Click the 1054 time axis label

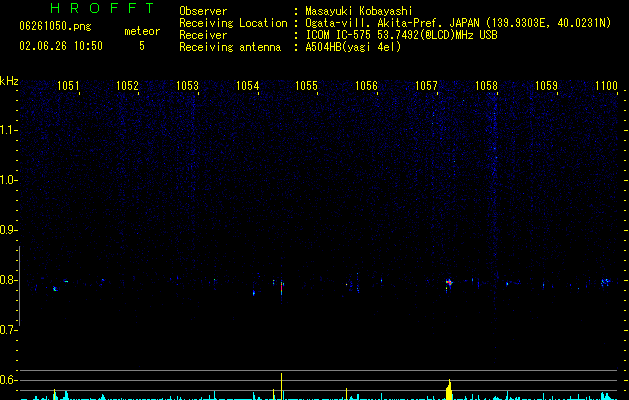[x=248, y=86]
